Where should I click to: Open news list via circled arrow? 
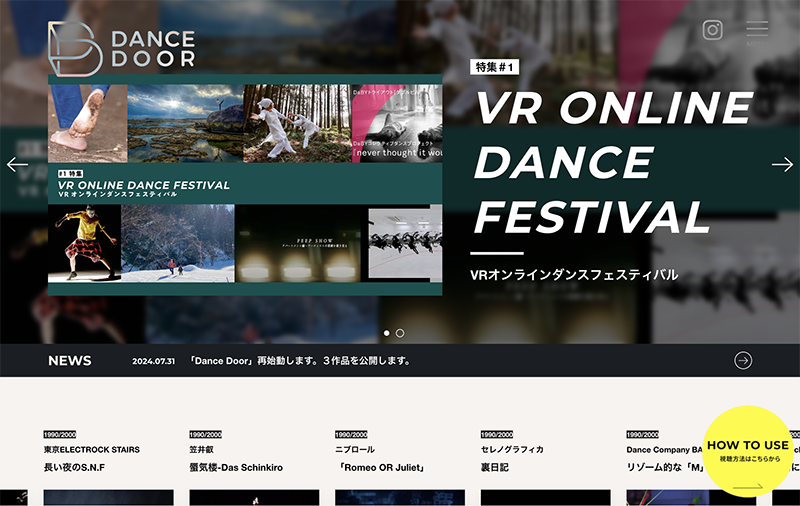click(743, 361)
